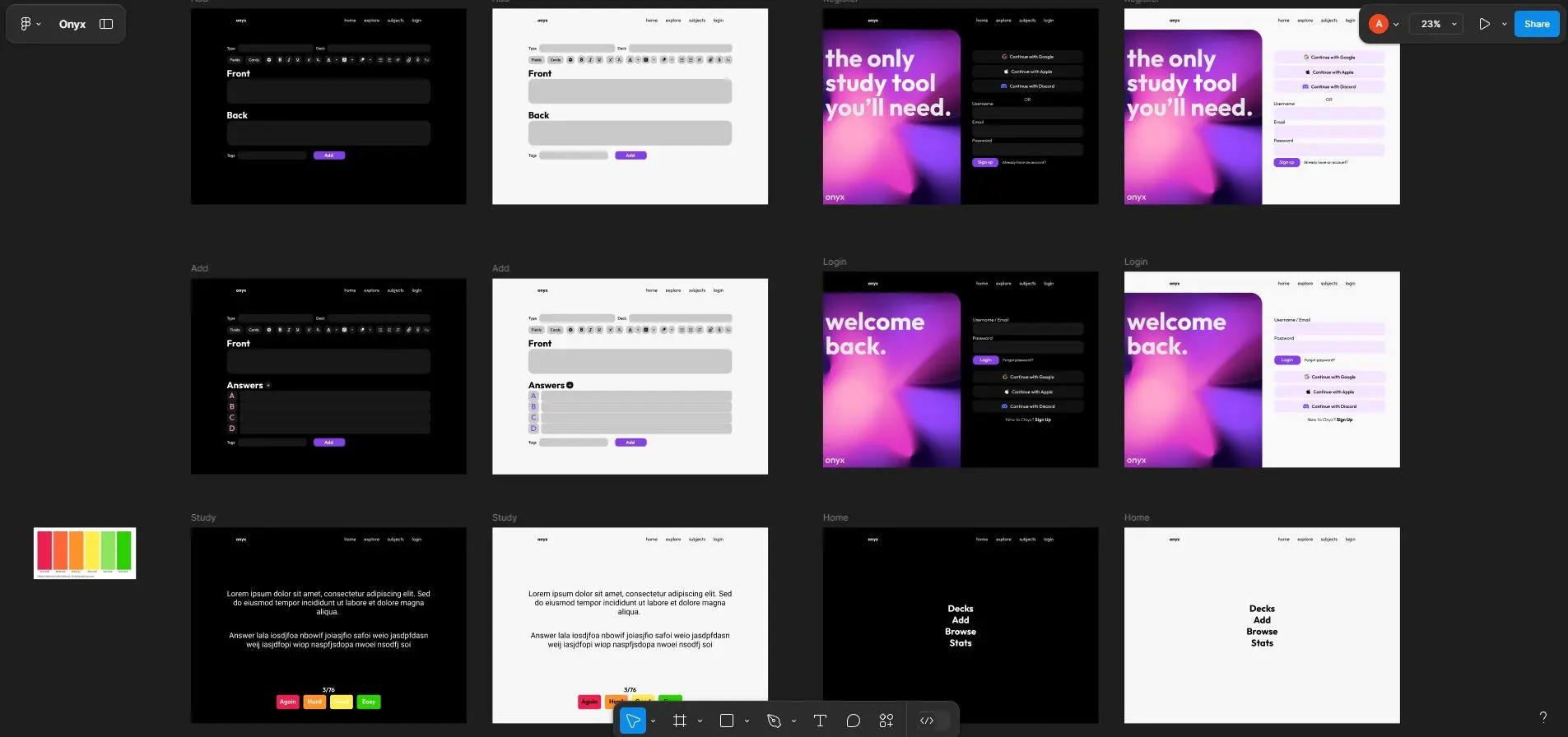The height and width of the screenshot is (737, 1568).
Task: Select the color palette swatch frame
Action: [x=85, y=553]
